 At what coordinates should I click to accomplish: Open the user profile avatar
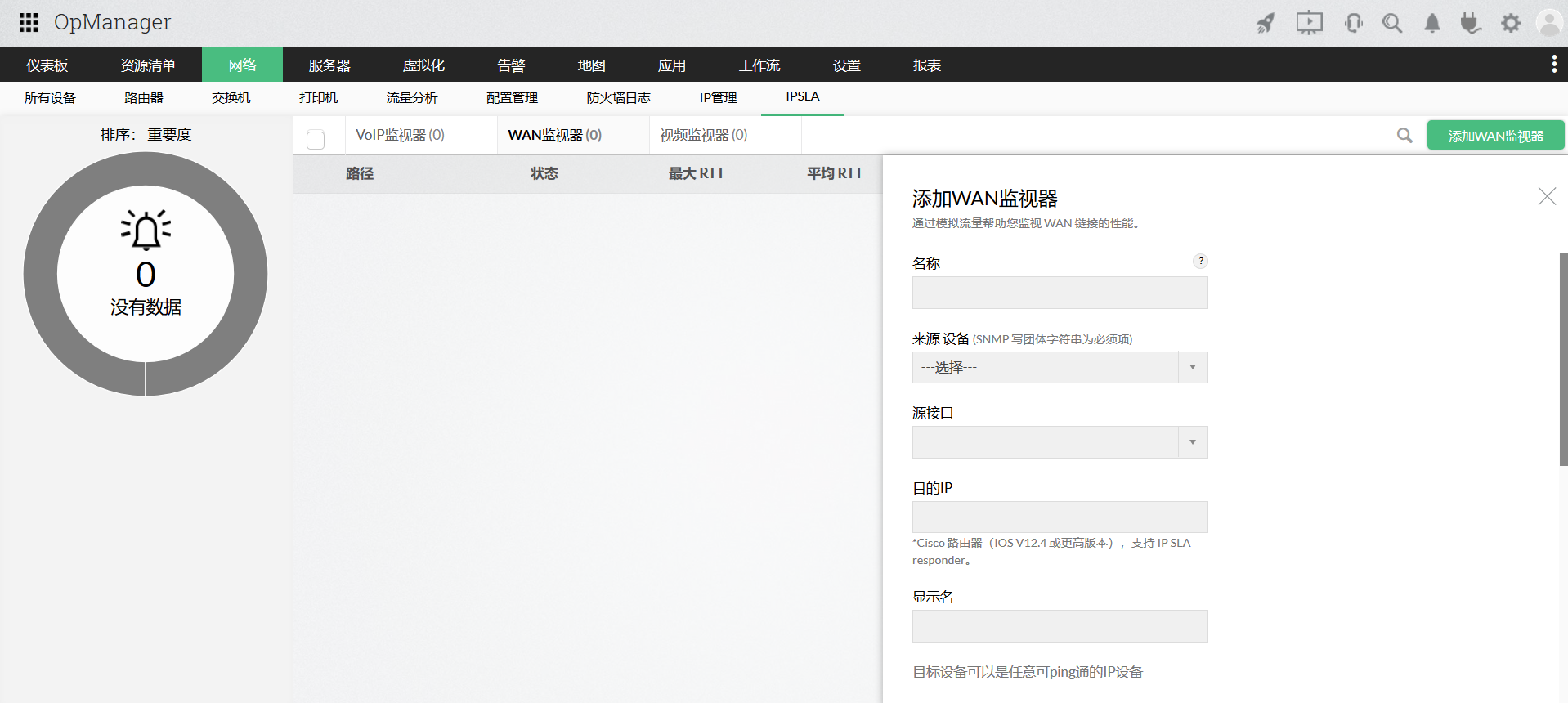(1549, 23)
